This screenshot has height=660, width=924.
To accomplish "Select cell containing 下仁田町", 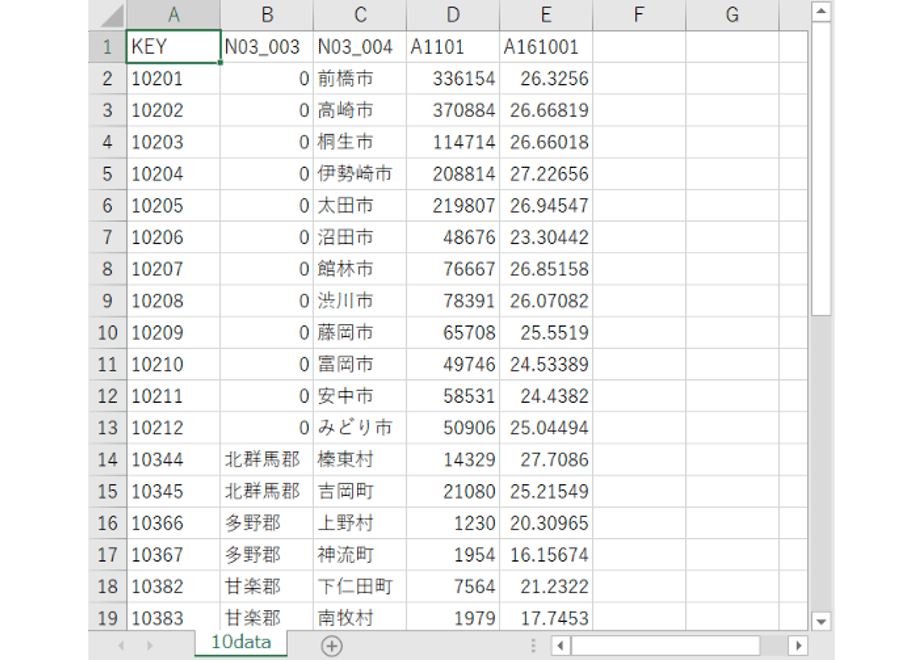I will [360, 587].
